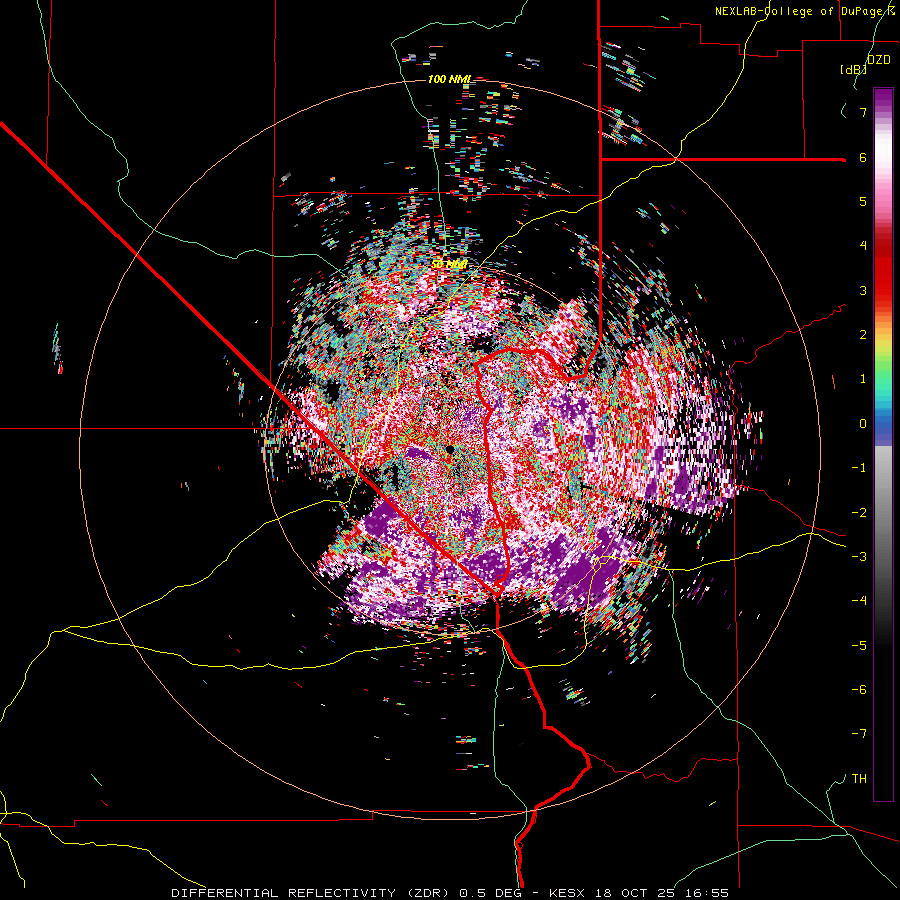900x900 pixels.
Task: Click the [dB] units label
Action: click(853, 69)
